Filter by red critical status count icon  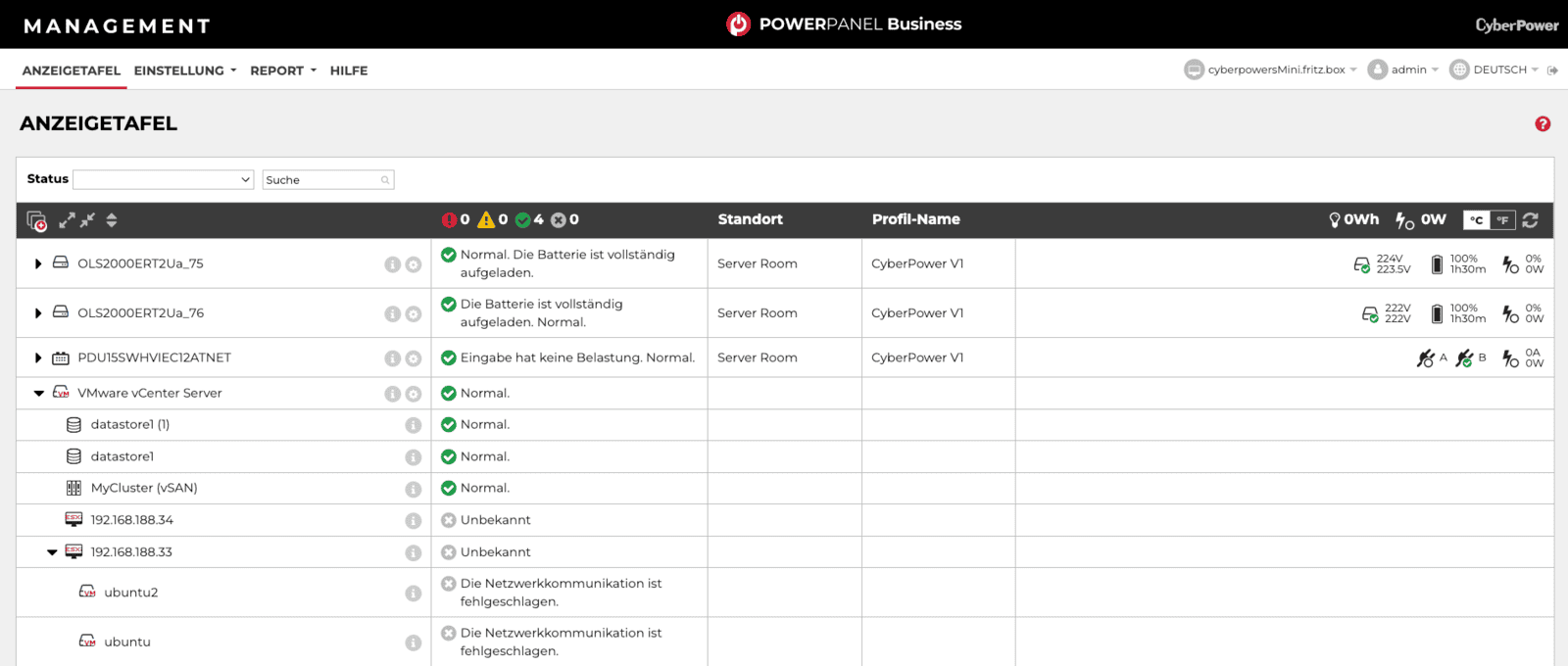tap(449, 219)
